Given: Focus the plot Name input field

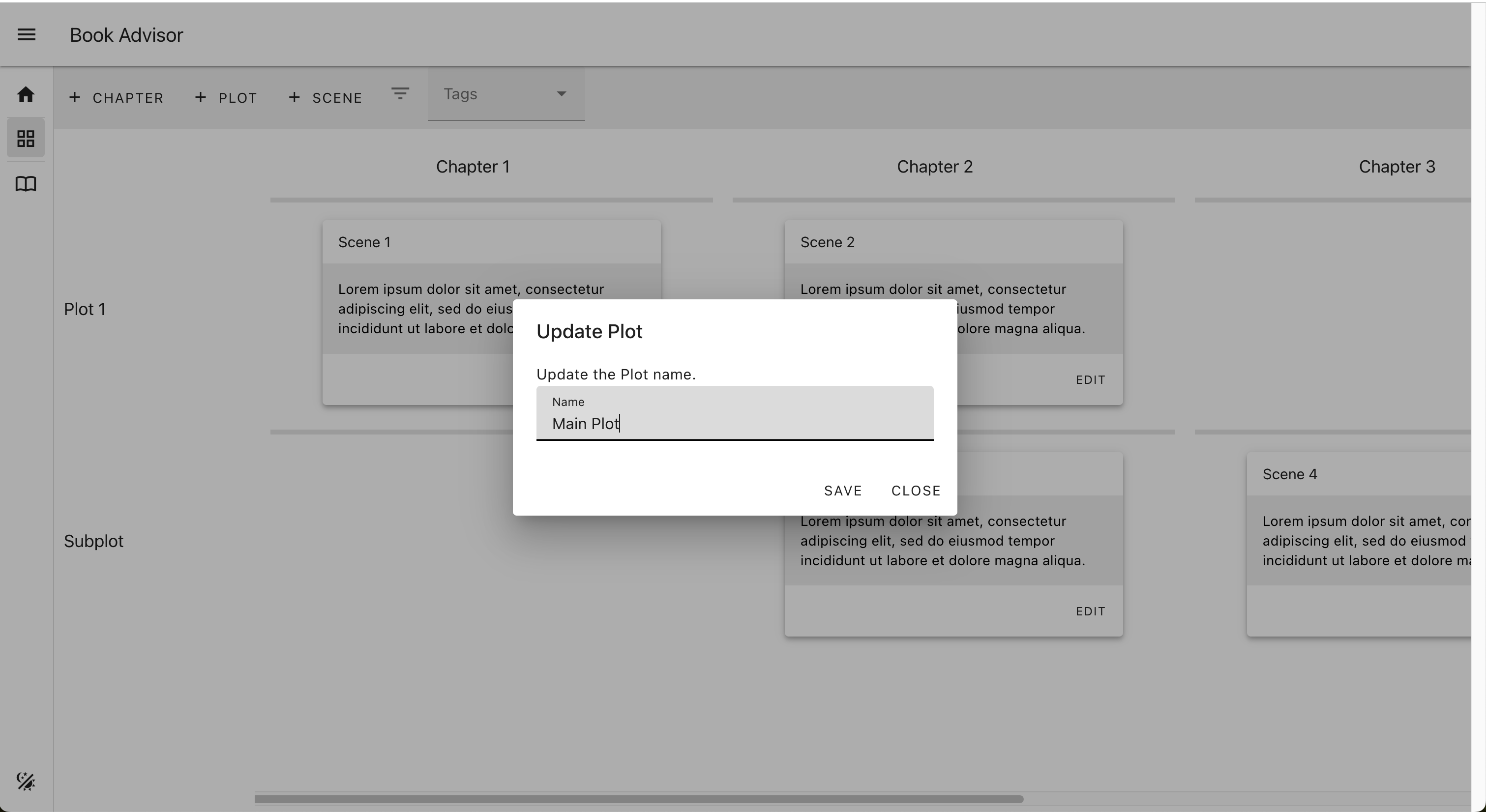Looking at the screenshot, I should click(734, 413).
